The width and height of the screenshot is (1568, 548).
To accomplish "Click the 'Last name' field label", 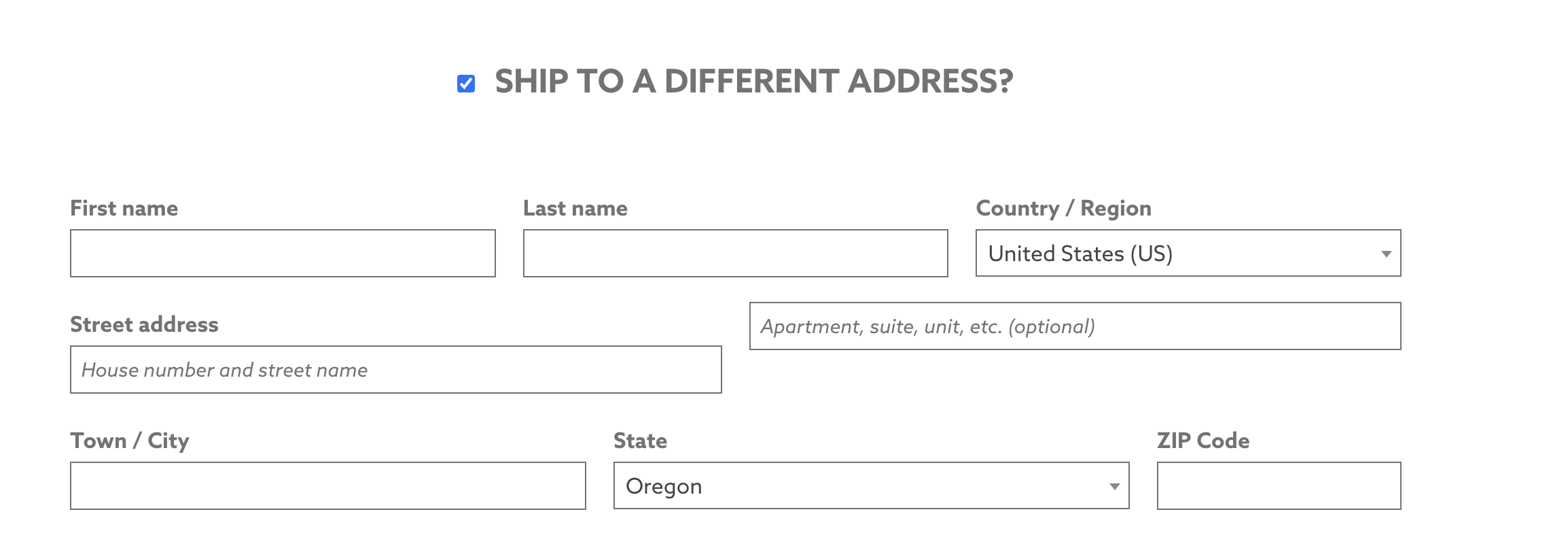I will point(575,208).
